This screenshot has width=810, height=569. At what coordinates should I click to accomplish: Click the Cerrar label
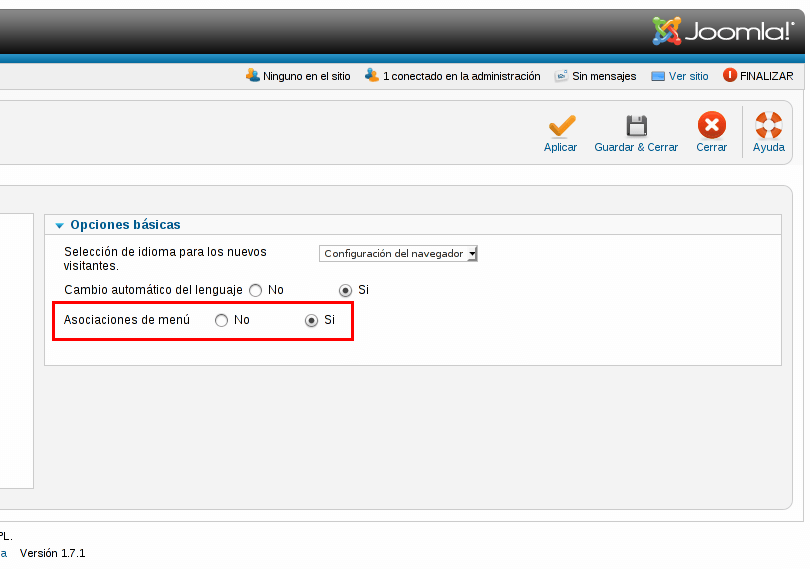(711, 147)
